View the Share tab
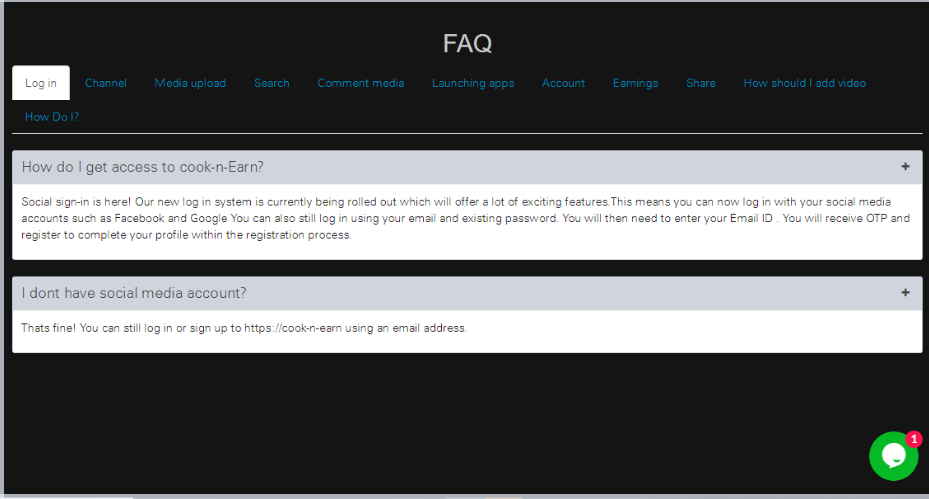929x499 pixels. click(701, 83)
